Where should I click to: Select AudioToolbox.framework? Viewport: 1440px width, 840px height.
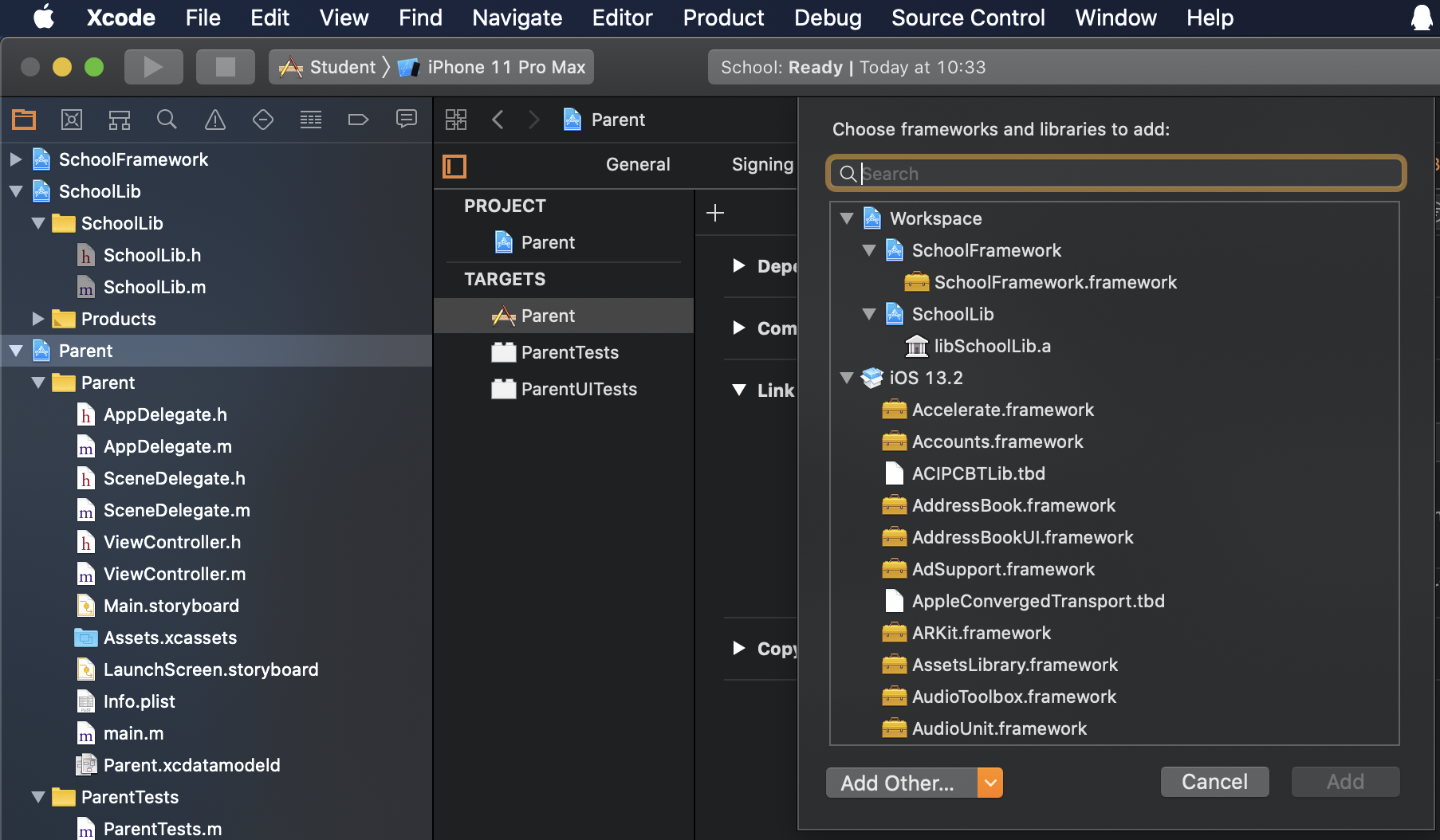(x=1014, y=697)
